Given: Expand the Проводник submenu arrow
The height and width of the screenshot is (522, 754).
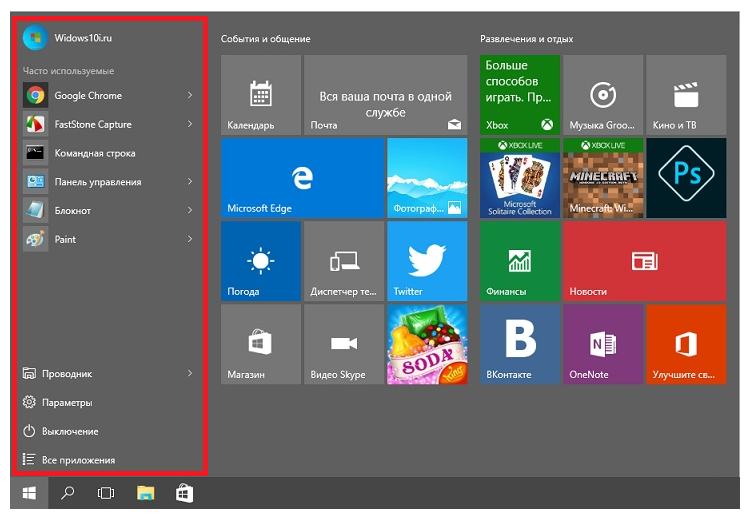Looking at the screenshot, I should (x=190, y=374).
